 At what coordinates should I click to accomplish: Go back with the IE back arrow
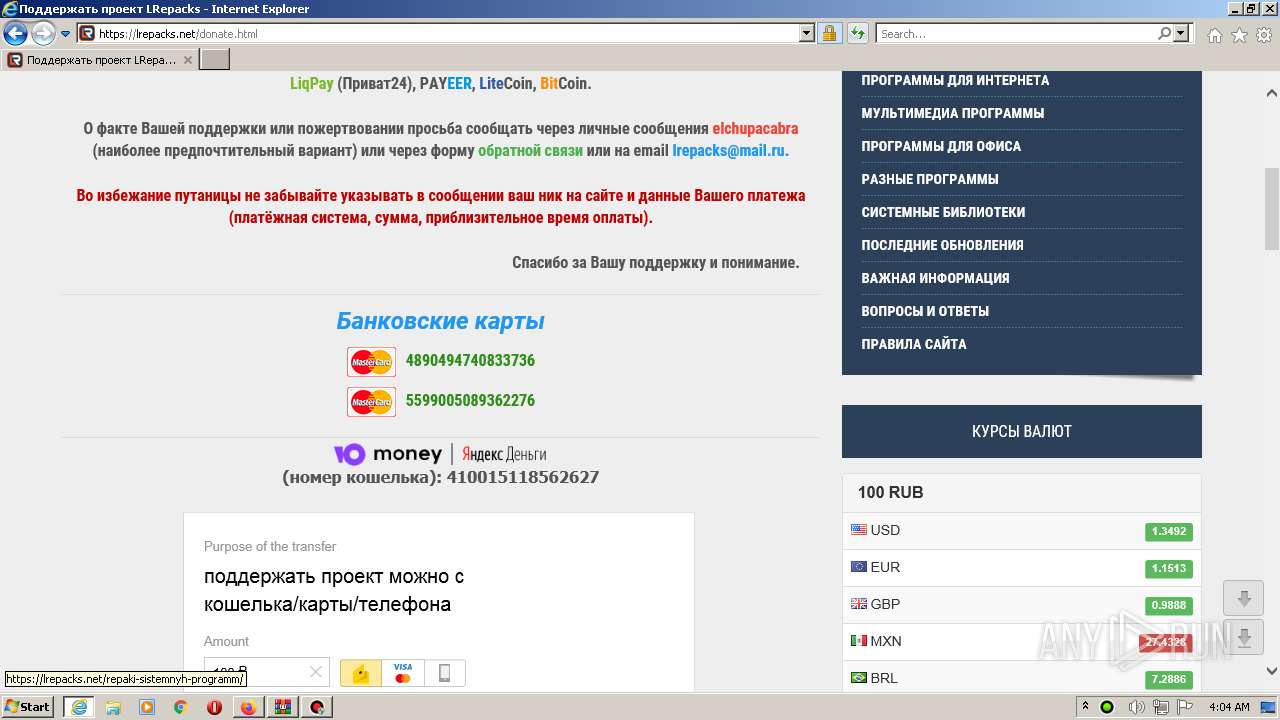click(15, 33)
